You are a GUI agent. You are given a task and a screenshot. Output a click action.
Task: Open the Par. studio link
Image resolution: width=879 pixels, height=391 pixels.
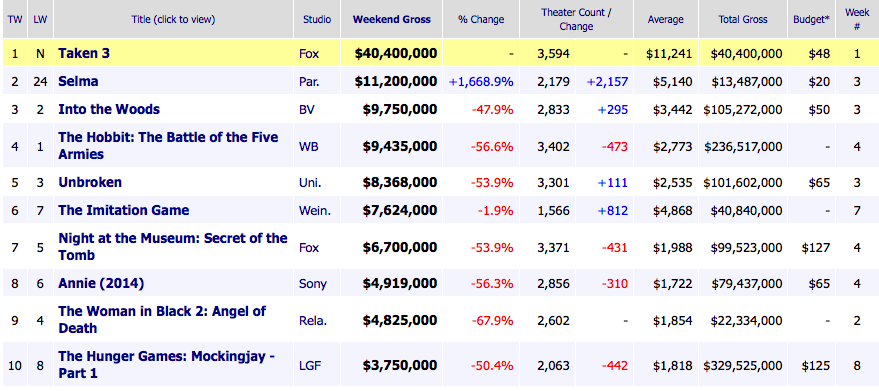click(x=309, y=82)
